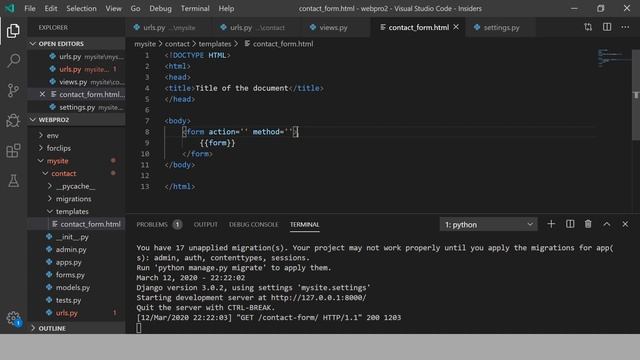Expand the OUTLINE section

76,328
